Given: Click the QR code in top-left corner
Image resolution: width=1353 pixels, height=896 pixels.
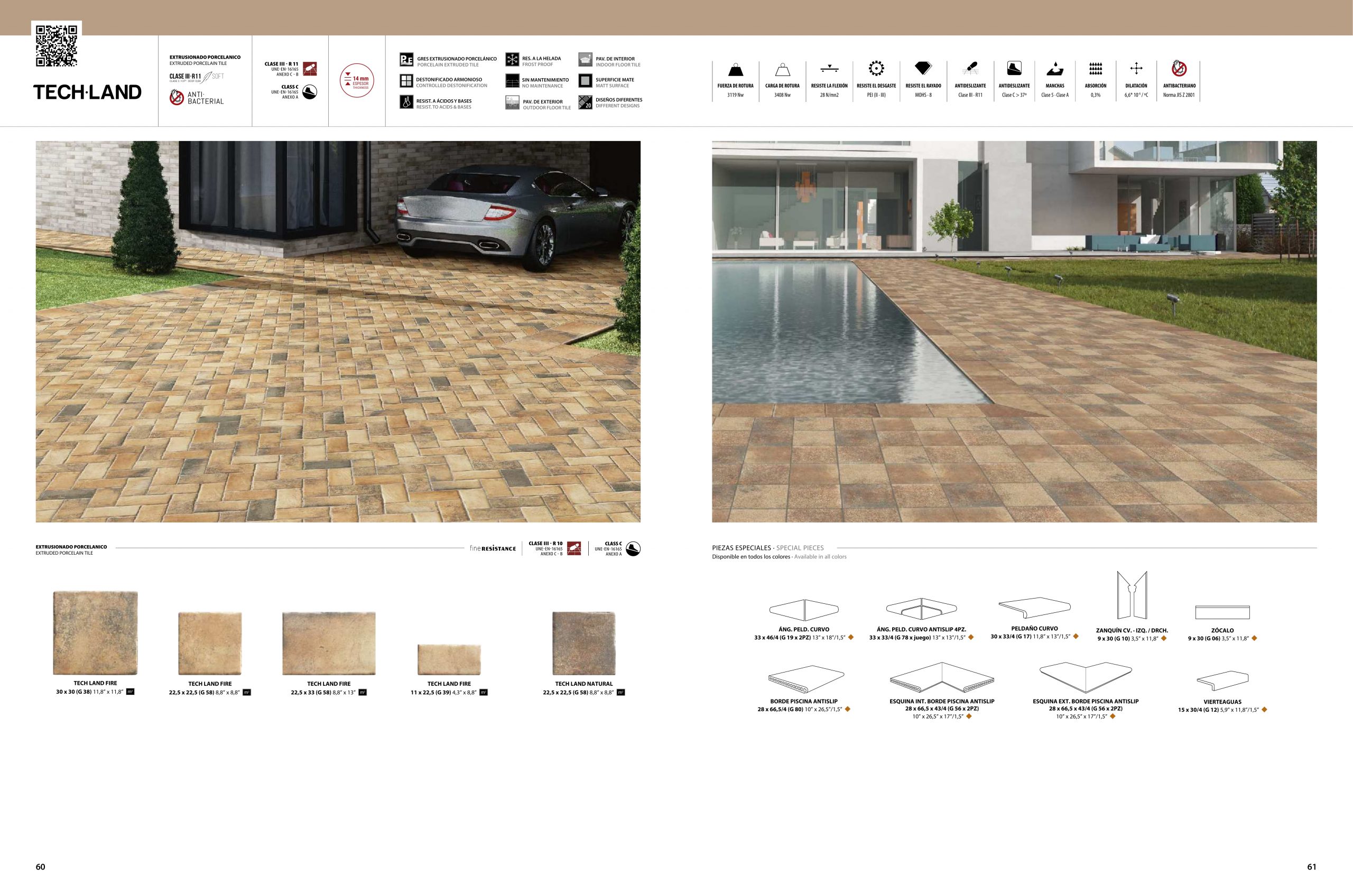Looking at the screenshot, I should 57,46.
